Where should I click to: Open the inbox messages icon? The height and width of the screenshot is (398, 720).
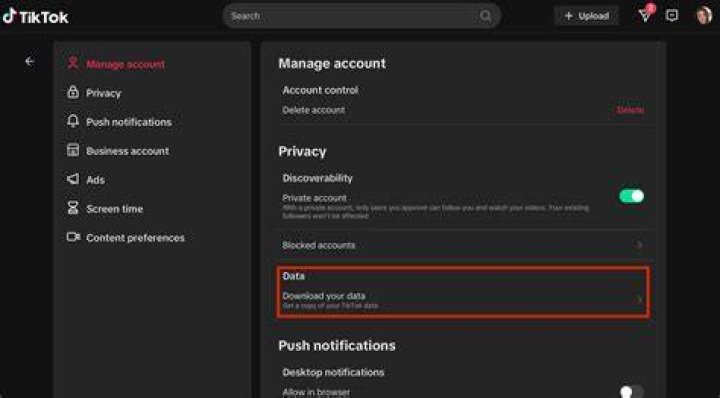click(672, 16)
